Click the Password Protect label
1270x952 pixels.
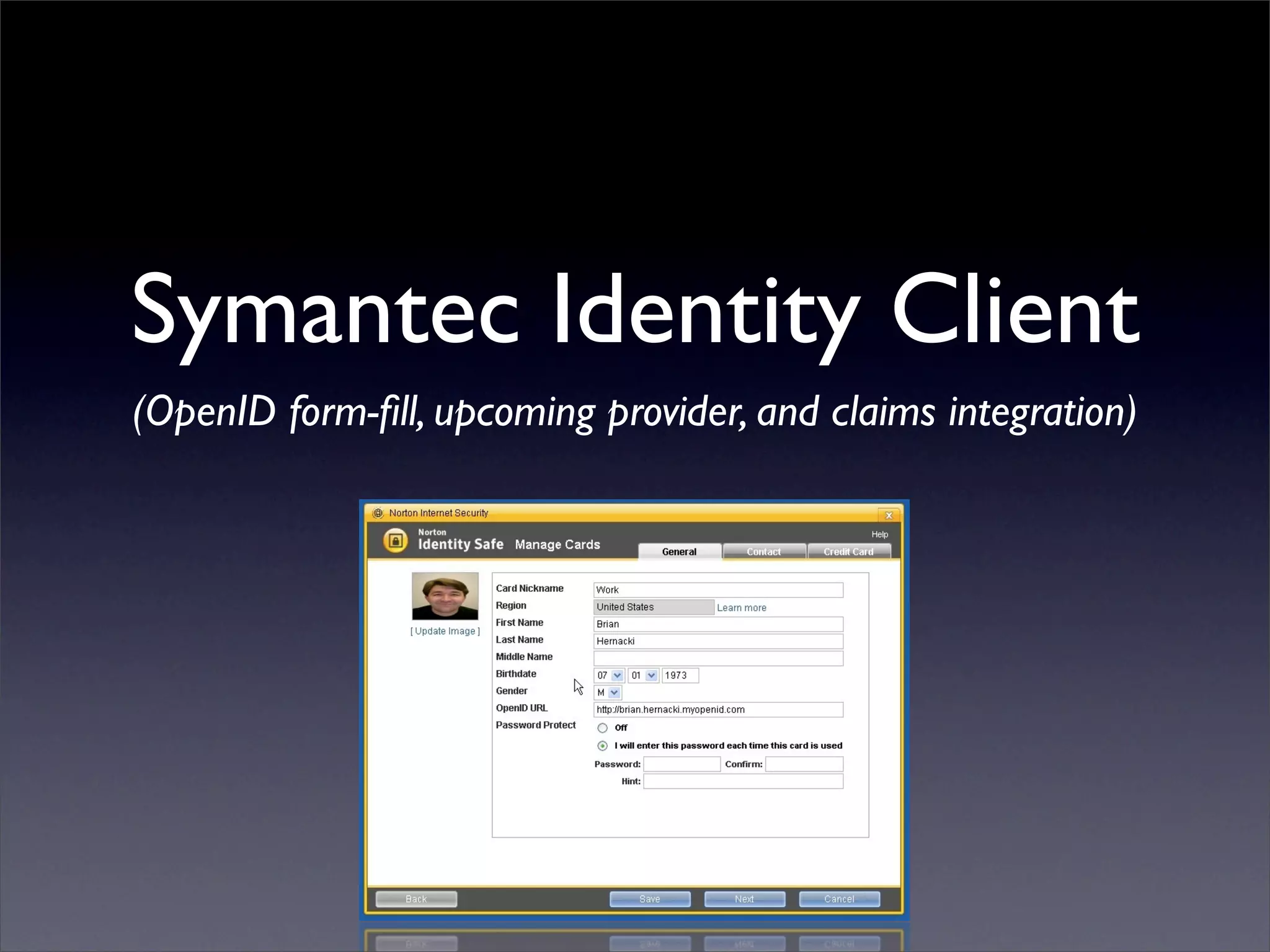pos(536,725)
